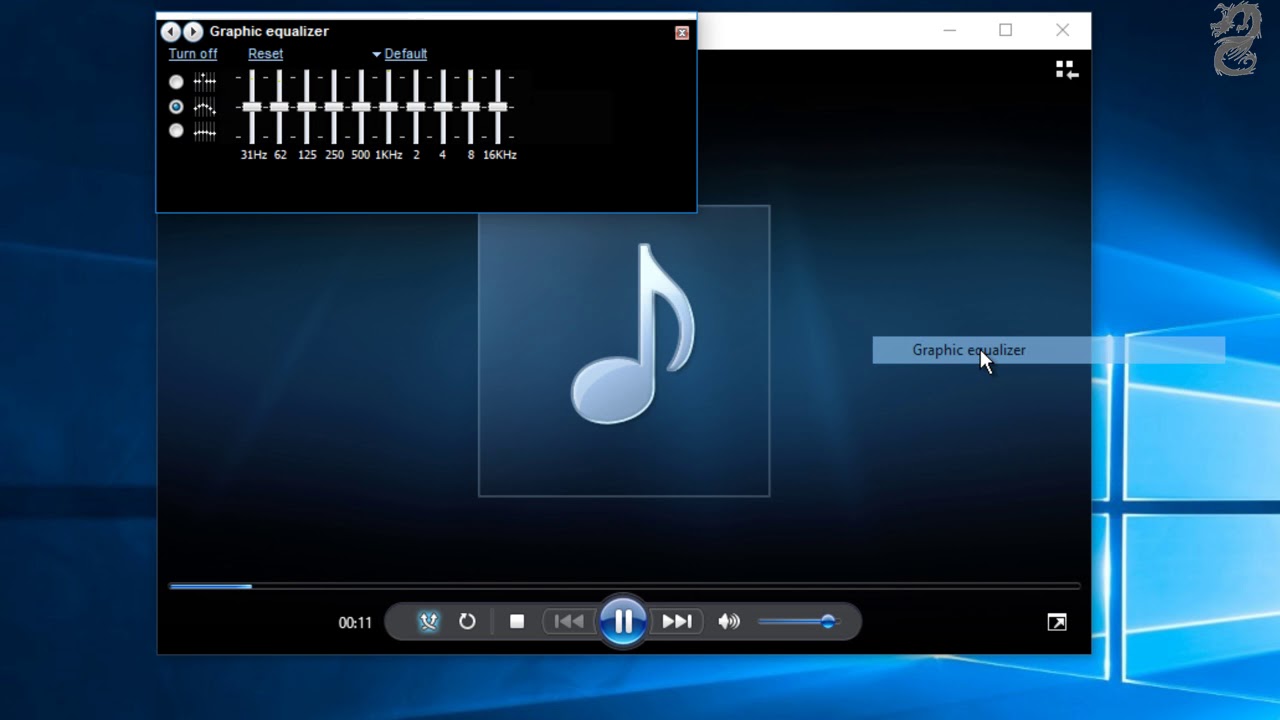The width and height of the screenshot is (1280, 720).
Task: Click the music note album art
Action: pos(624,351)
